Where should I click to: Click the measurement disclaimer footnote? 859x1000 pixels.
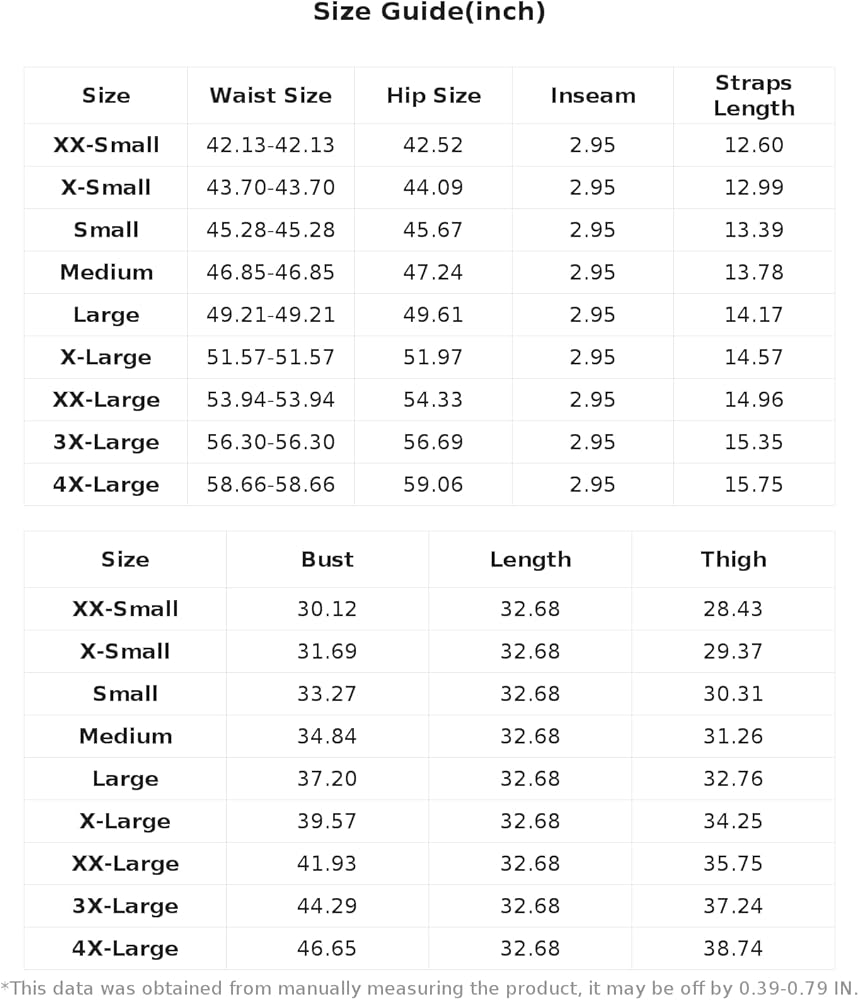(x=429, y=989)
